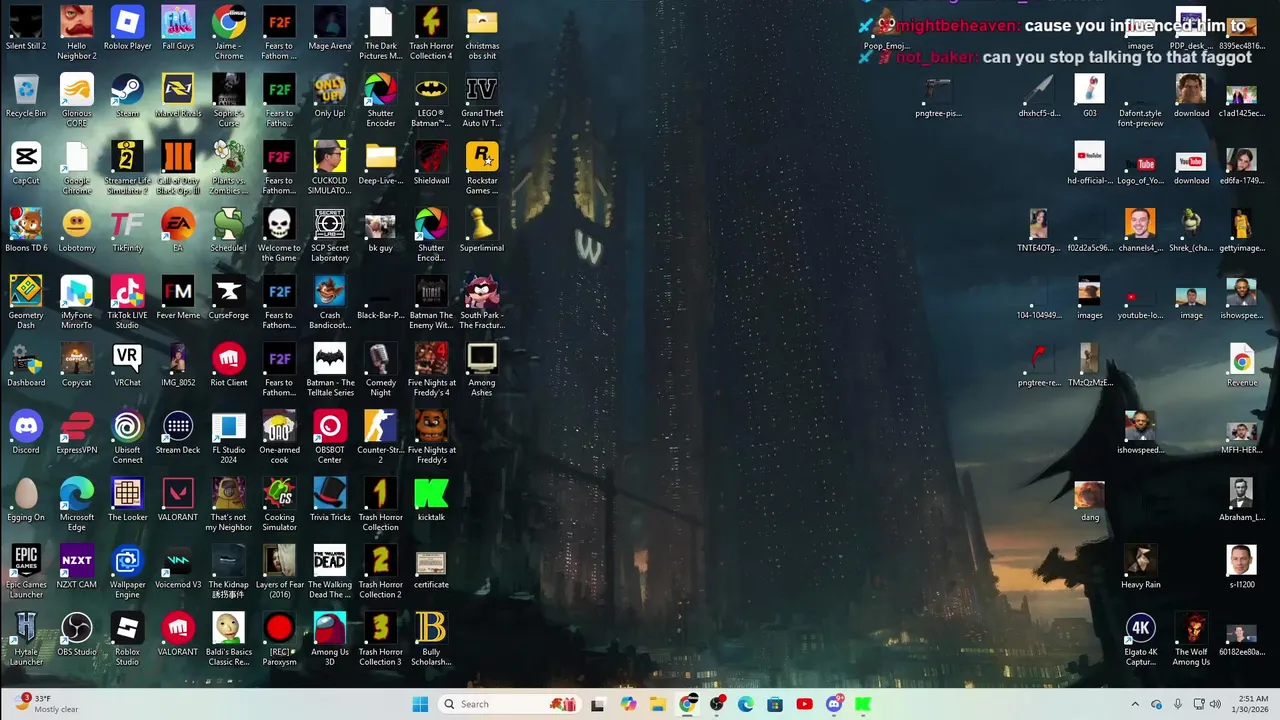
Task: Launch Ubisoft Connect icon
Action: [127, 438]
